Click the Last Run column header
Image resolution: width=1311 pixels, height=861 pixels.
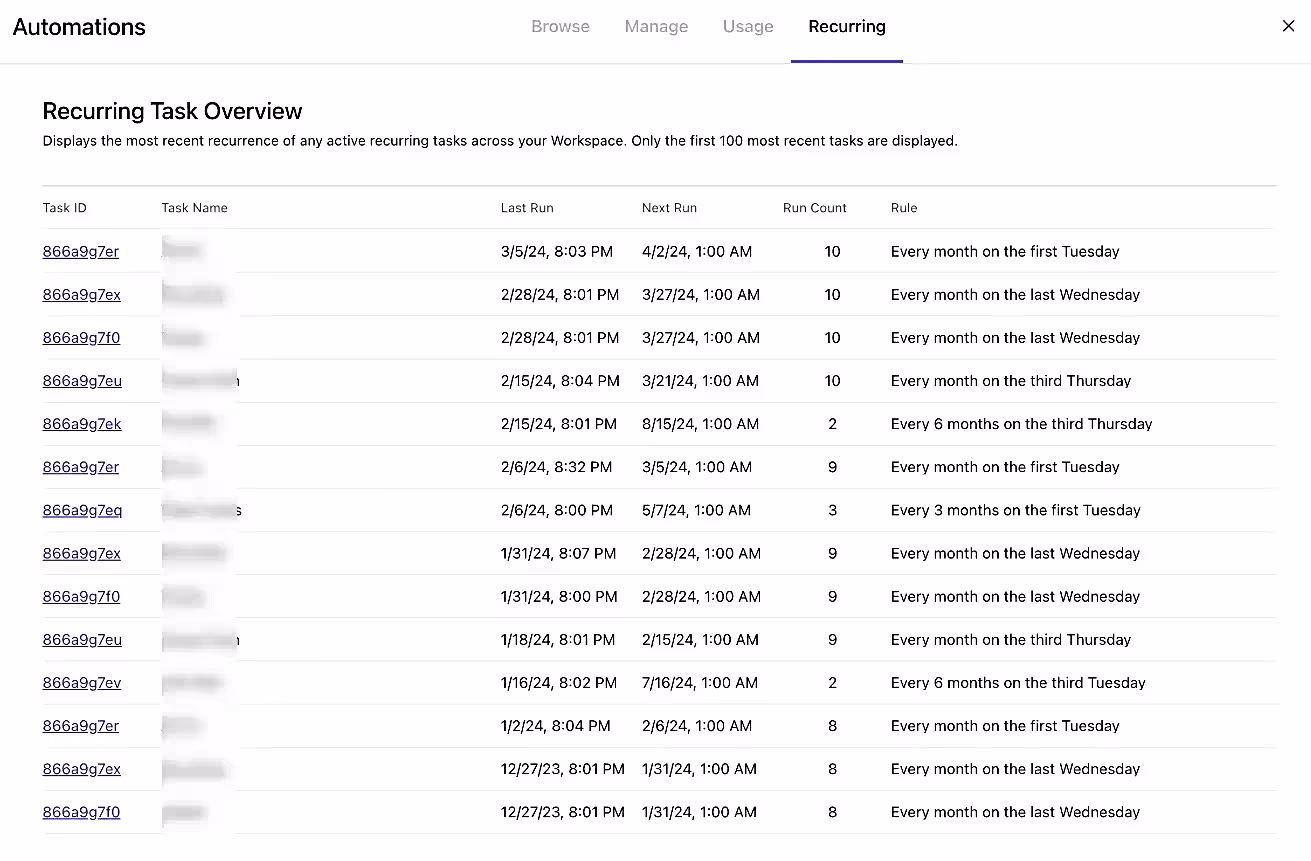click(x=527, y=208)
